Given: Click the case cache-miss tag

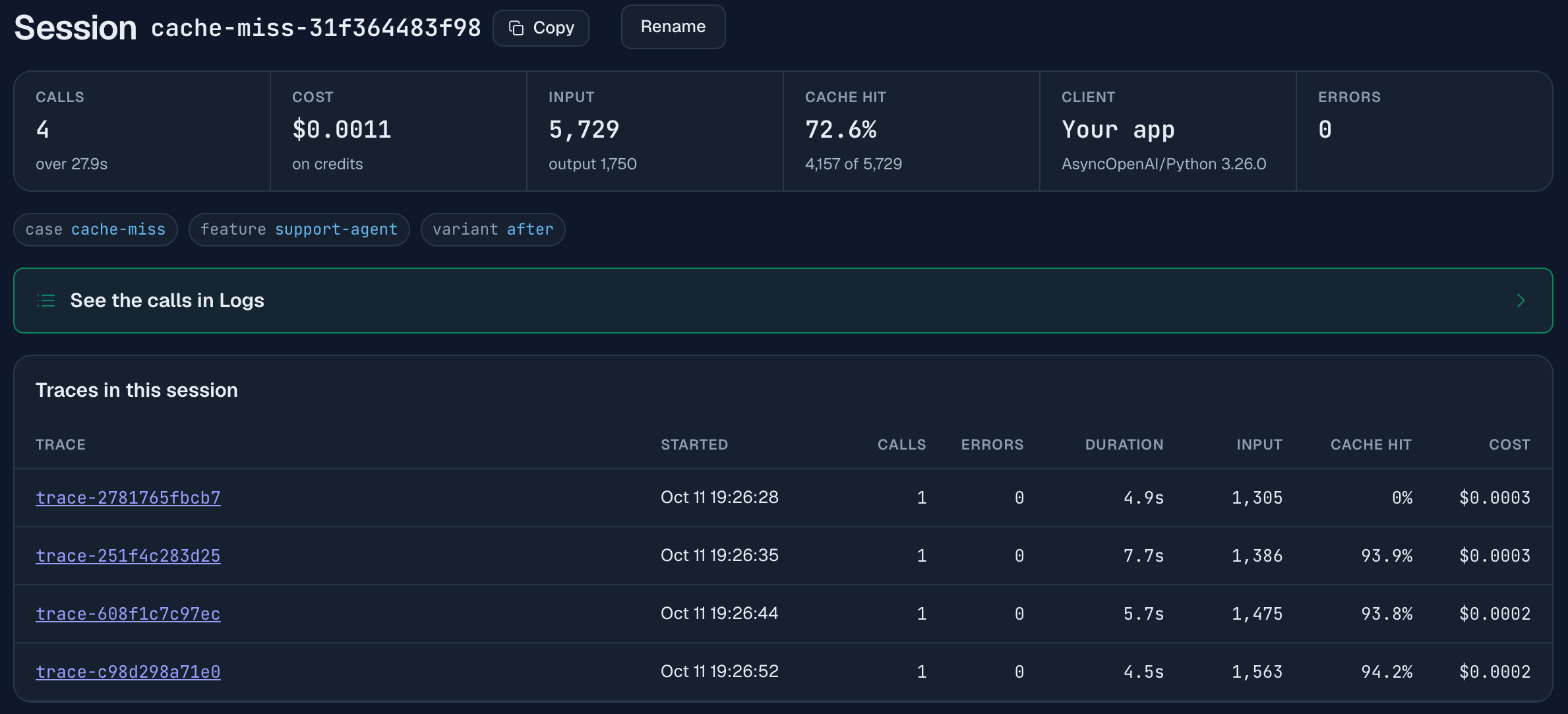Looking at the screenshot, I should point(96,230).
